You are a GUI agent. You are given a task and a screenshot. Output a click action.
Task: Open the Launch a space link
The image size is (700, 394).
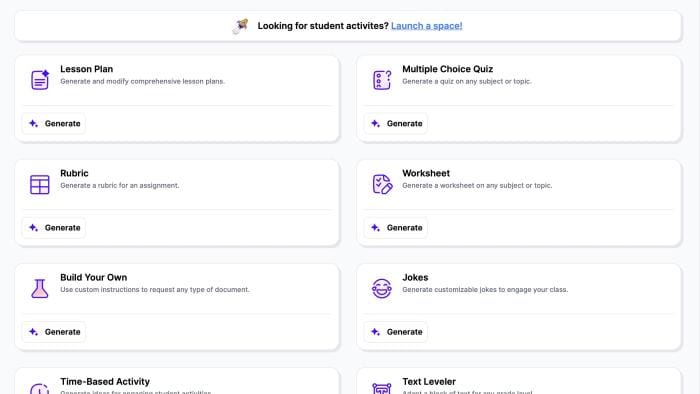click(426, 26)
